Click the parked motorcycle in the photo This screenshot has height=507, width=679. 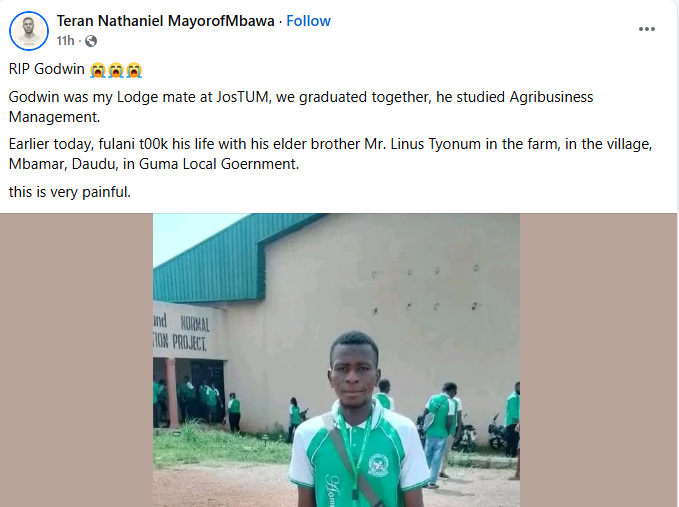(x=497, y=433)
